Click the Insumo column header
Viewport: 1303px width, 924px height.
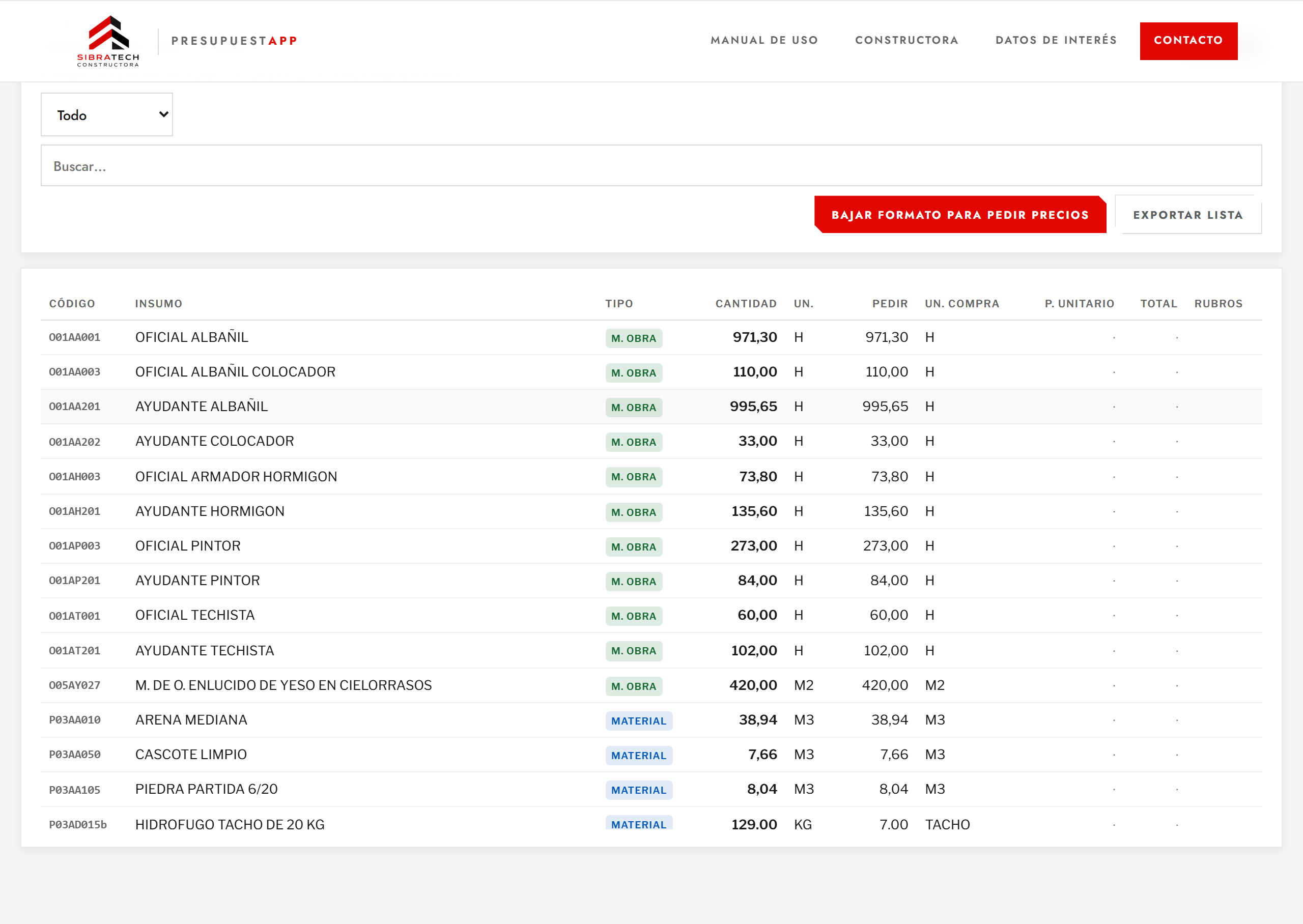(x=159, y=304)
